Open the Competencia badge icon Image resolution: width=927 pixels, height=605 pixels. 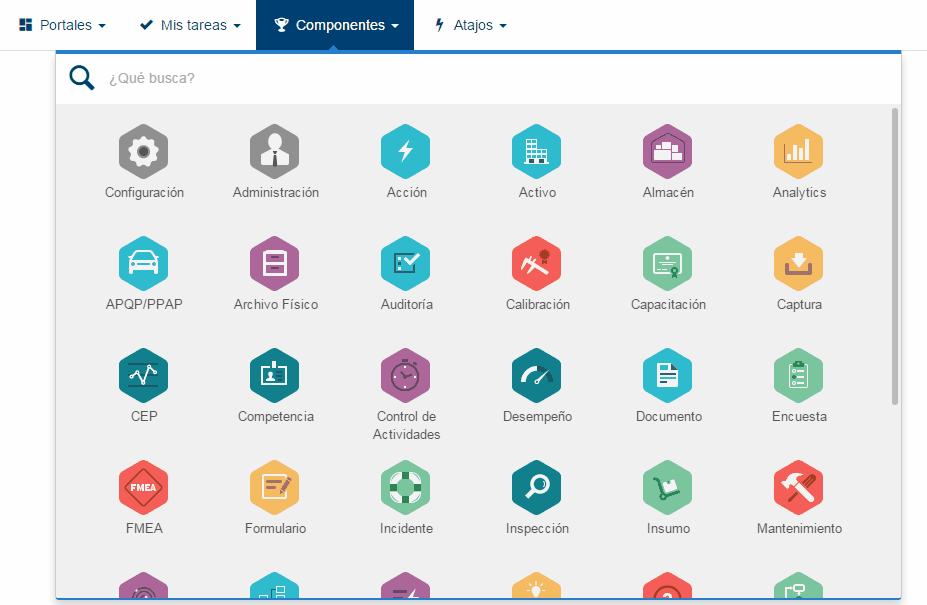click(x=274, y=376)
